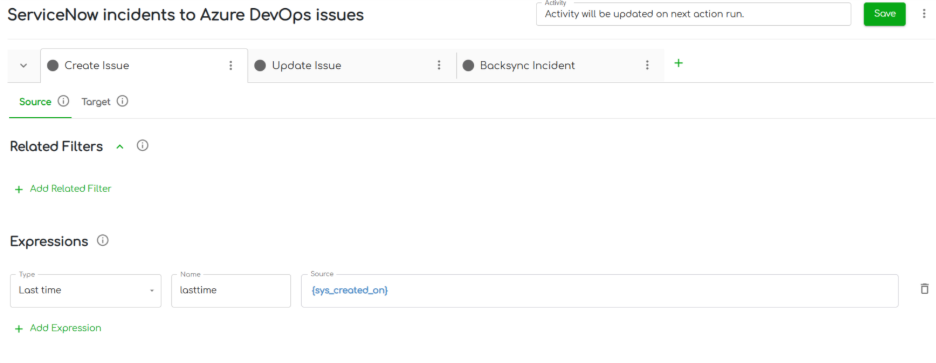Open the Create Issue three-dot options

tap(231, 66)
